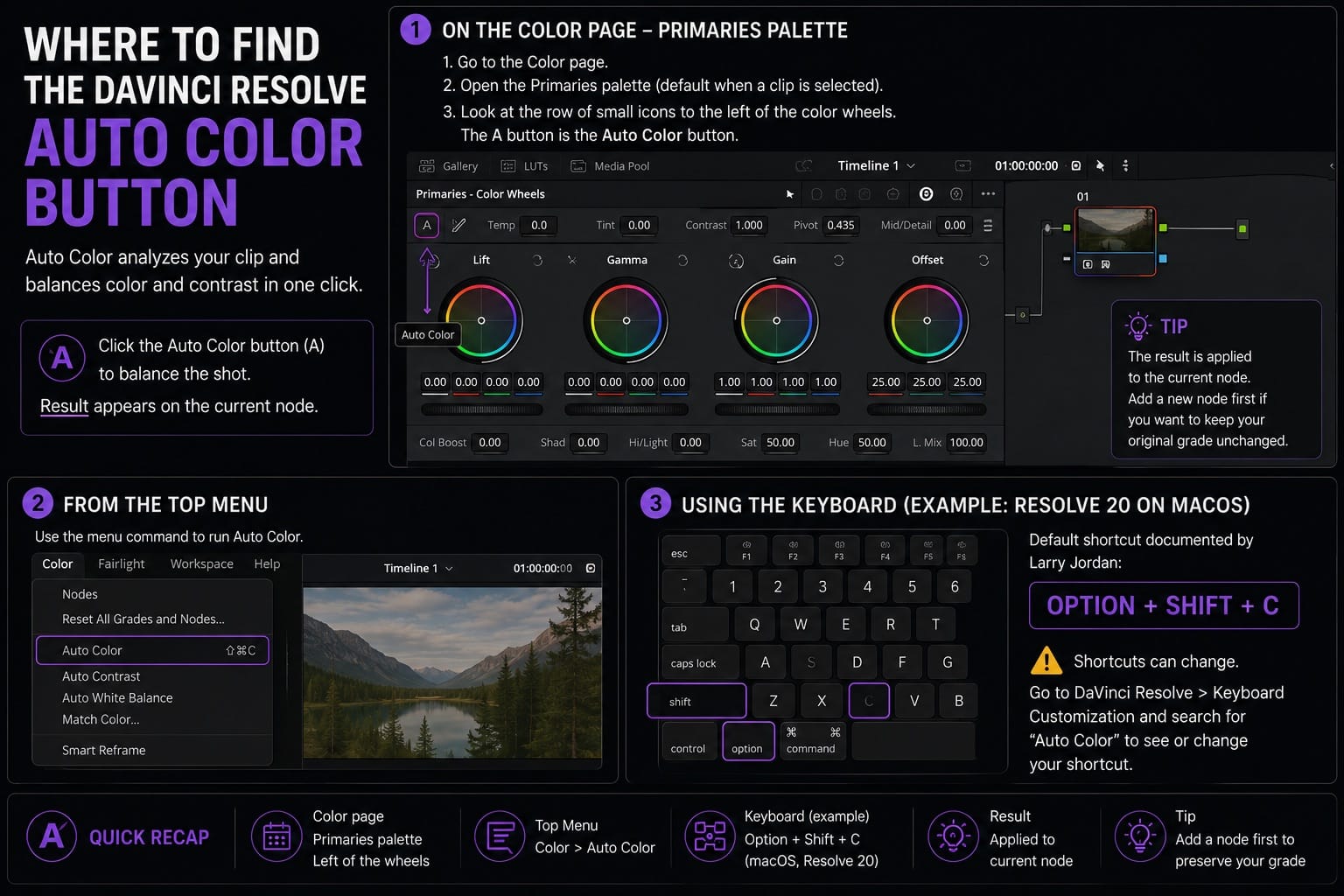Viewport: 1344px width, 896px height.
Task: Reset the Lift wheel
Action: click(537, 260)
